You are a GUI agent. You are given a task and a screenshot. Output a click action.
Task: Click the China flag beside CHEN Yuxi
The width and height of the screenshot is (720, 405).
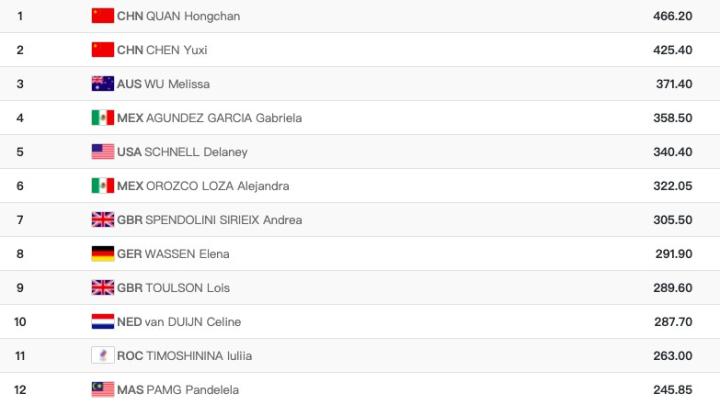tap(103, 50)
